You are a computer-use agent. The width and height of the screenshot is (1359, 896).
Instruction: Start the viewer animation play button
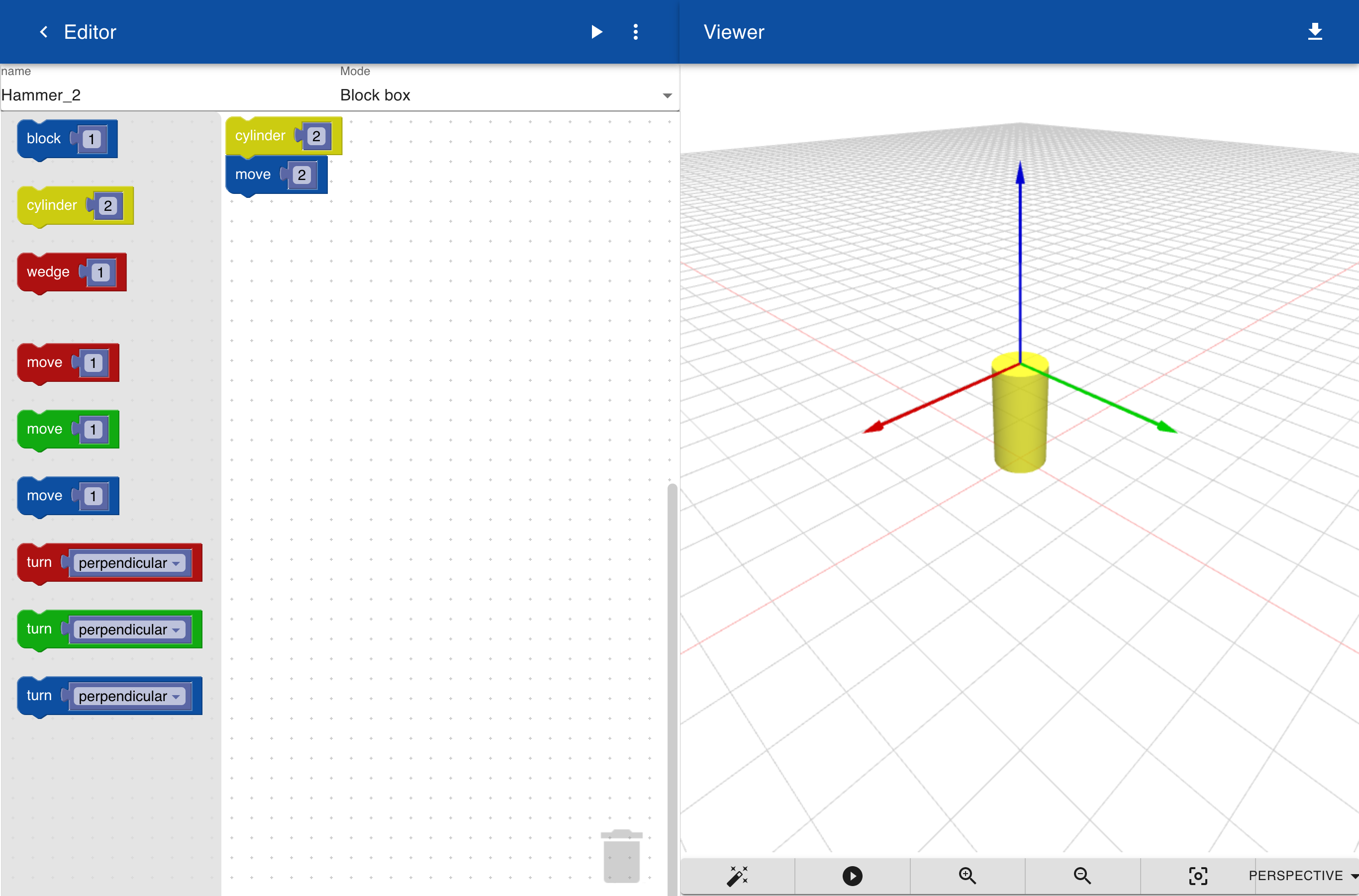pyautogui.click(x=853, y=876)
